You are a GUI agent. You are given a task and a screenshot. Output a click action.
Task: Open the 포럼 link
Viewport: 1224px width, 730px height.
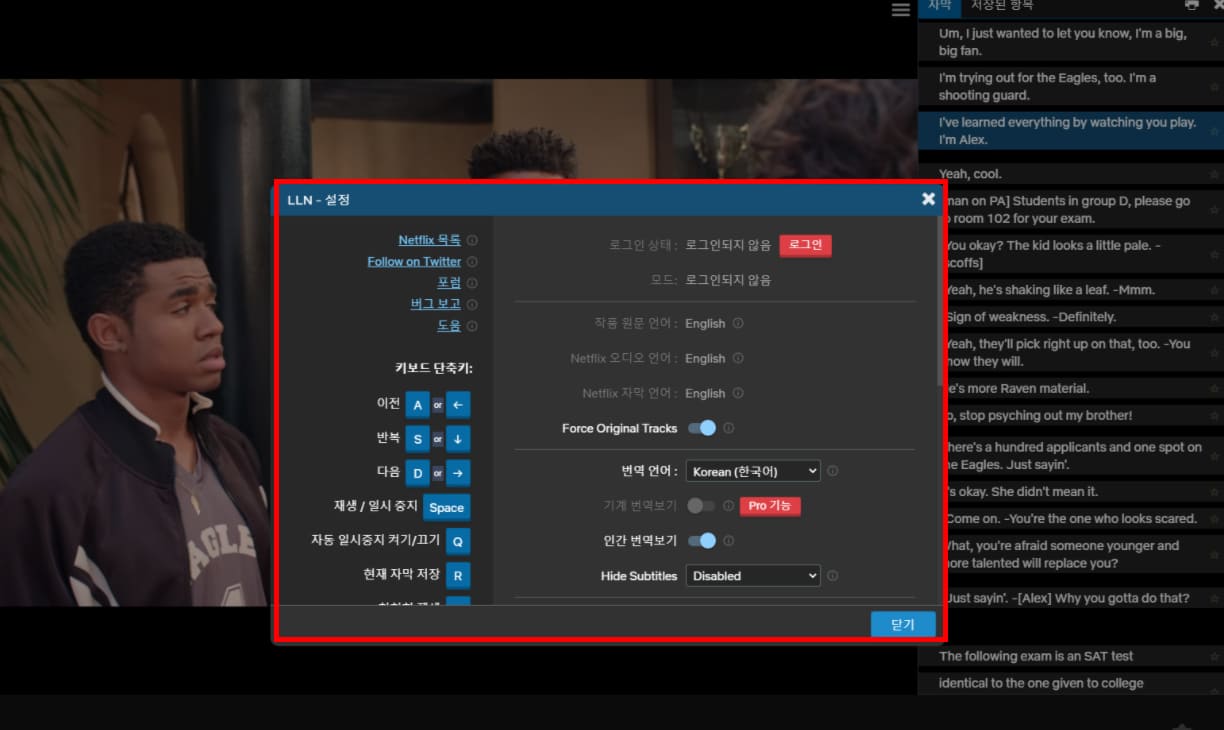pyautogui.click(x=449, y=283)
